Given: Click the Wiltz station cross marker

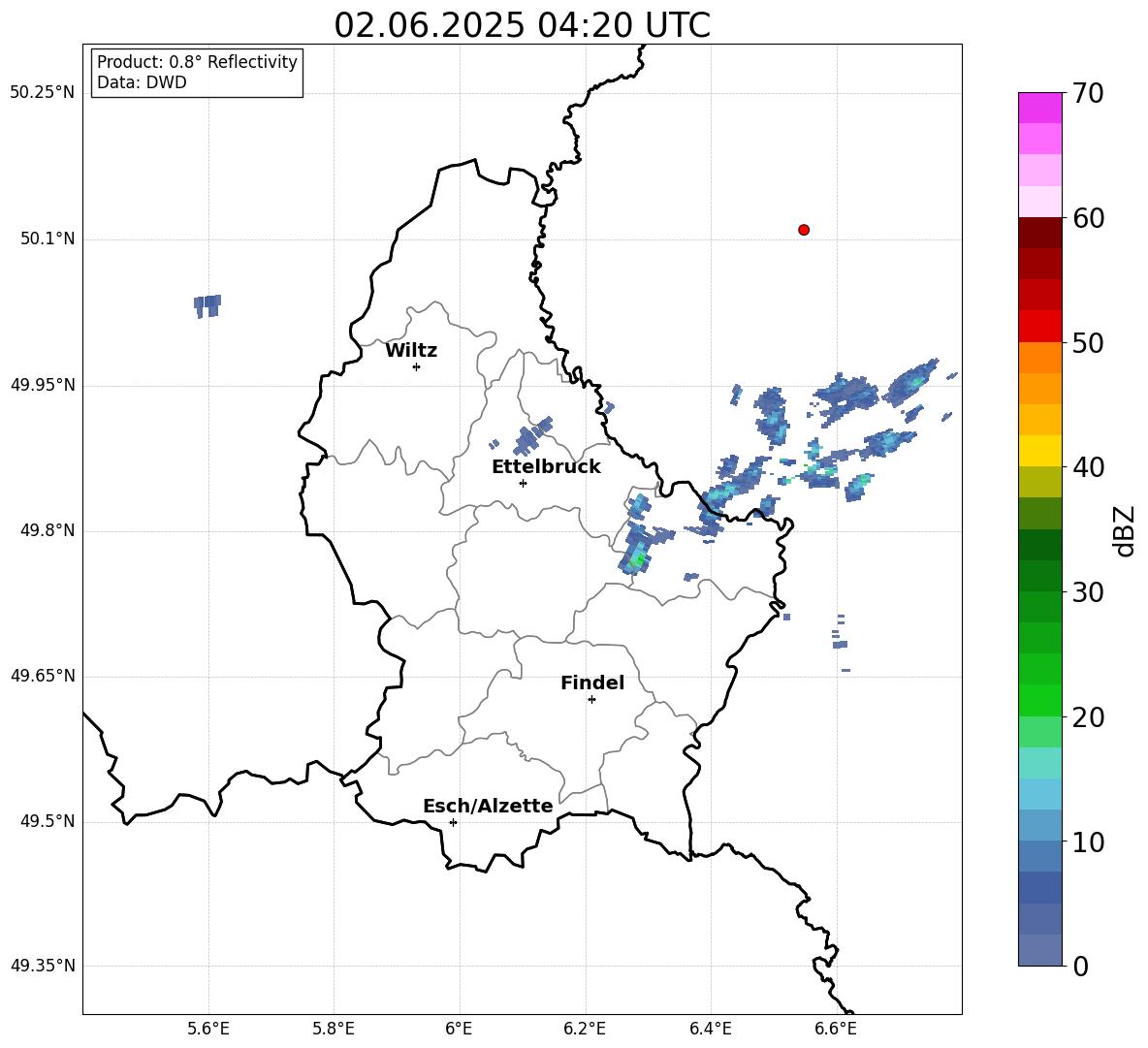Looking at the screenshot, I should (417, 366).
